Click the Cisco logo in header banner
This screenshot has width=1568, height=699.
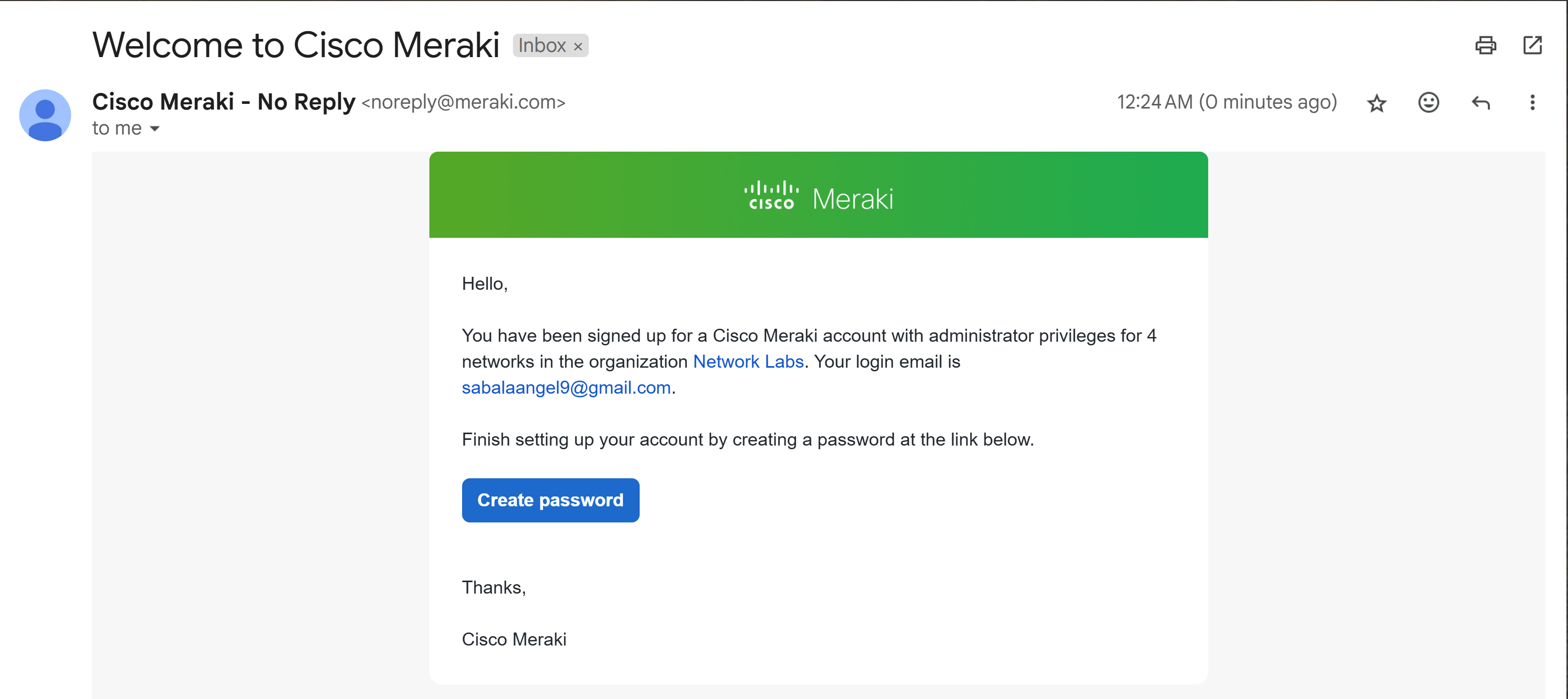click(771, 195)
